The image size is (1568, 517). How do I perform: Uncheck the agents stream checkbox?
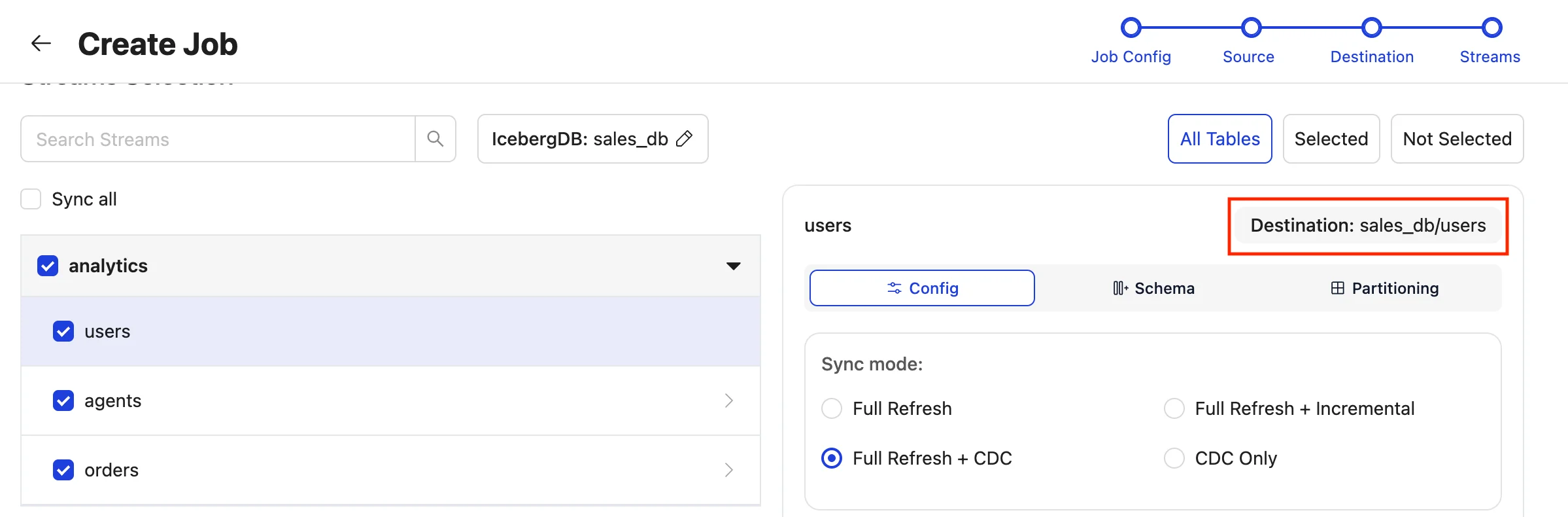pyautogui.click(x=63, y=401)
